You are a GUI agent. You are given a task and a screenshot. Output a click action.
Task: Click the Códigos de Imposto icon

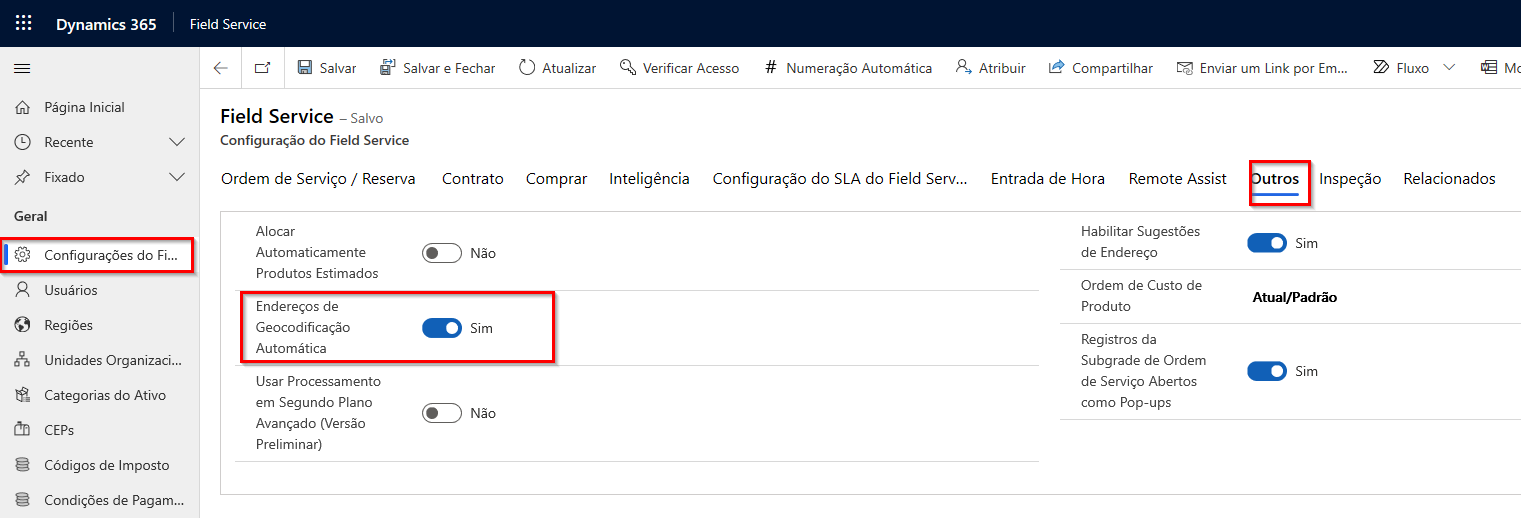click(x=23, y=465)
